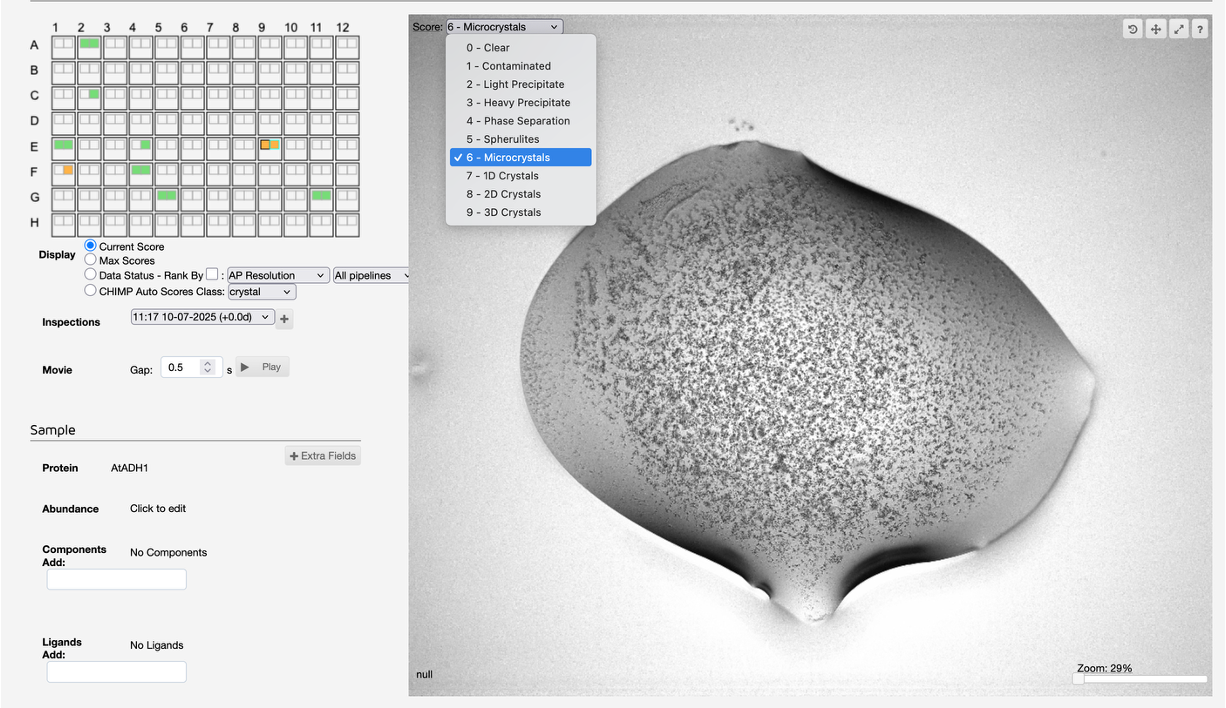Tick the Rank By checkbox
1226x708 pixels.
point(212,274)
